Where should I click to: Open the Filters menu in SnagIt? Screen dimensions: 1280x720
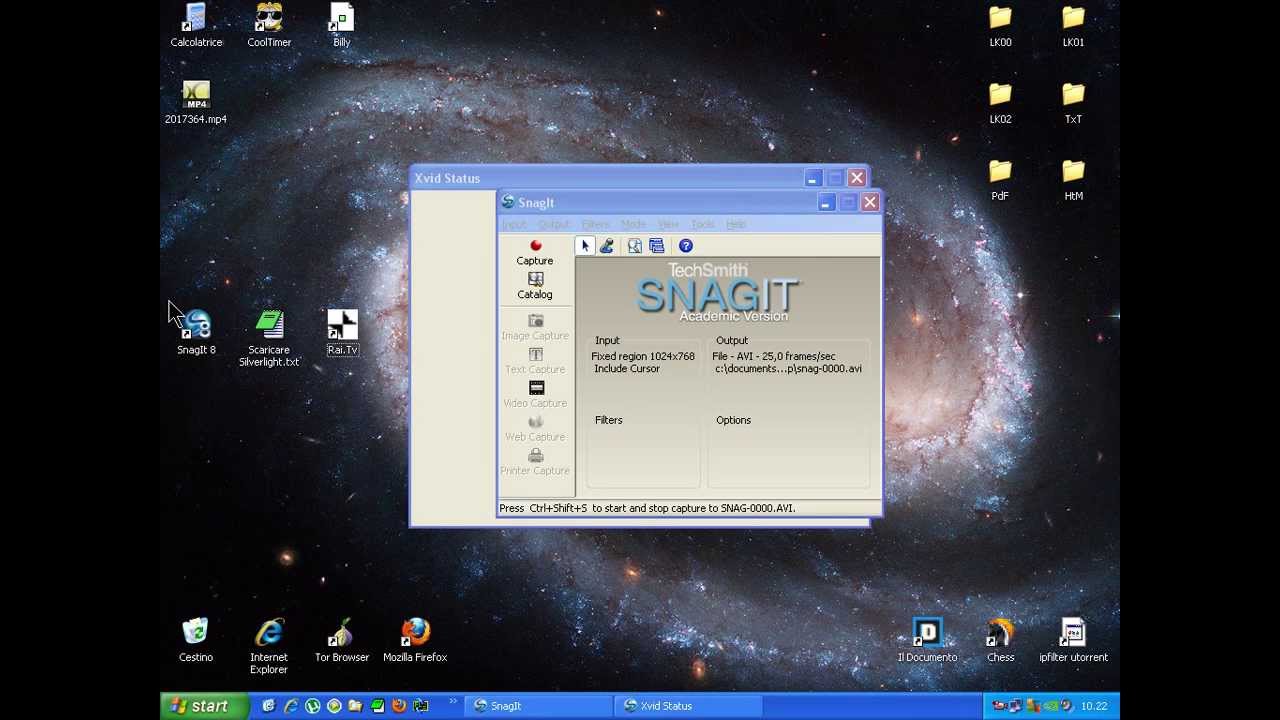(x=595, y=224)
